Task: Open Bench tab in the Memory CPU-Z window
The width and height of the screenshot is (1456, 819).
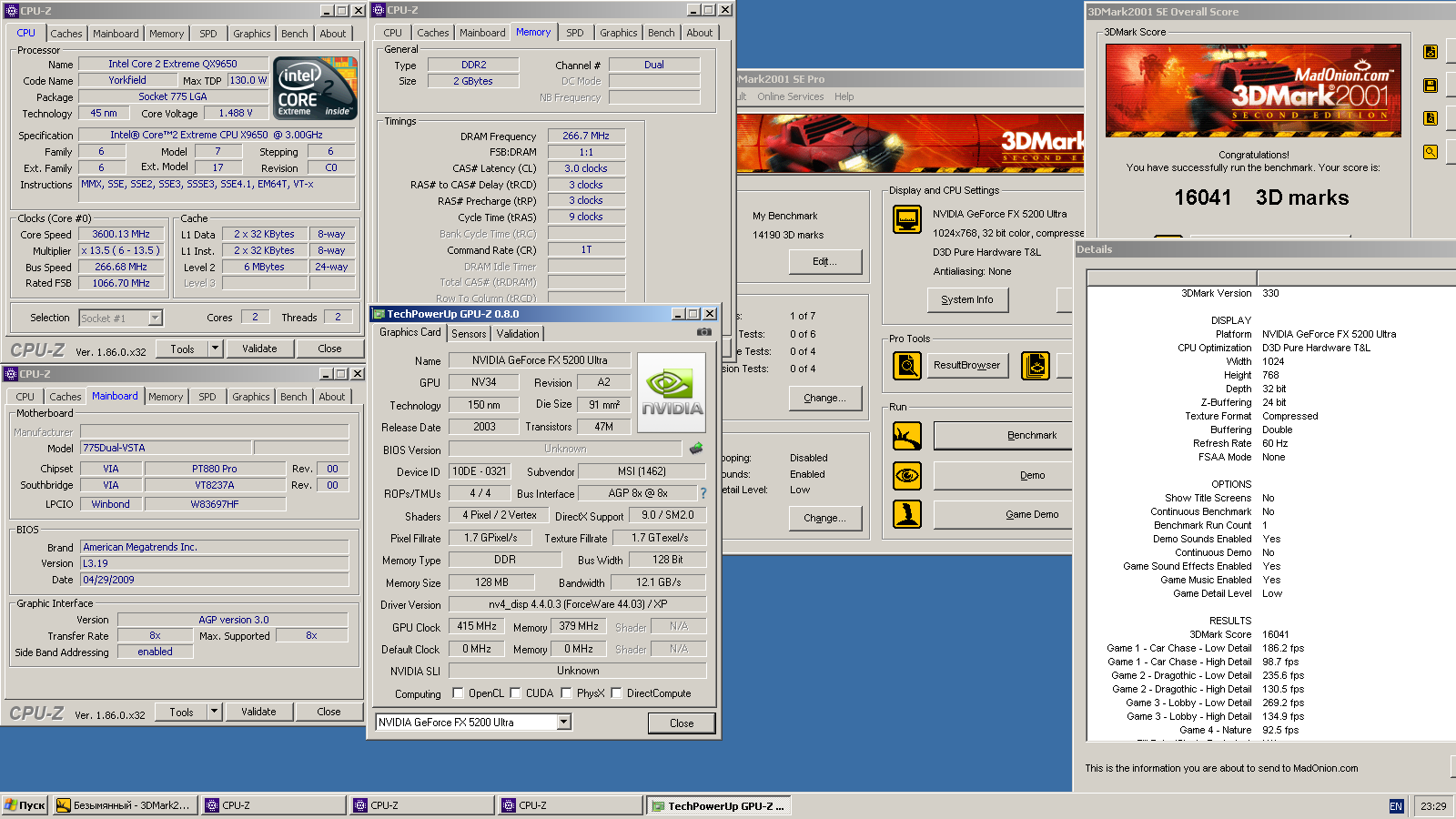Action: 662,33
